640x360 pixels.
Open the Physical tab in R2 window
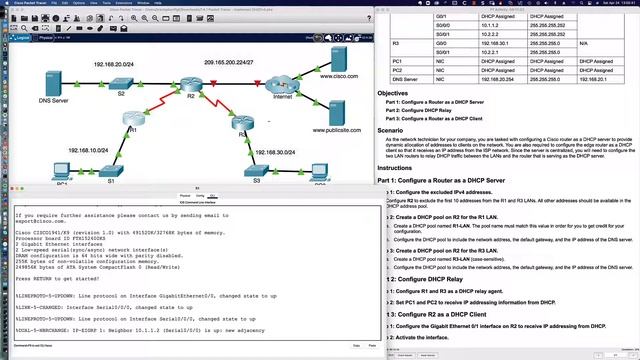tap(185, 196)
